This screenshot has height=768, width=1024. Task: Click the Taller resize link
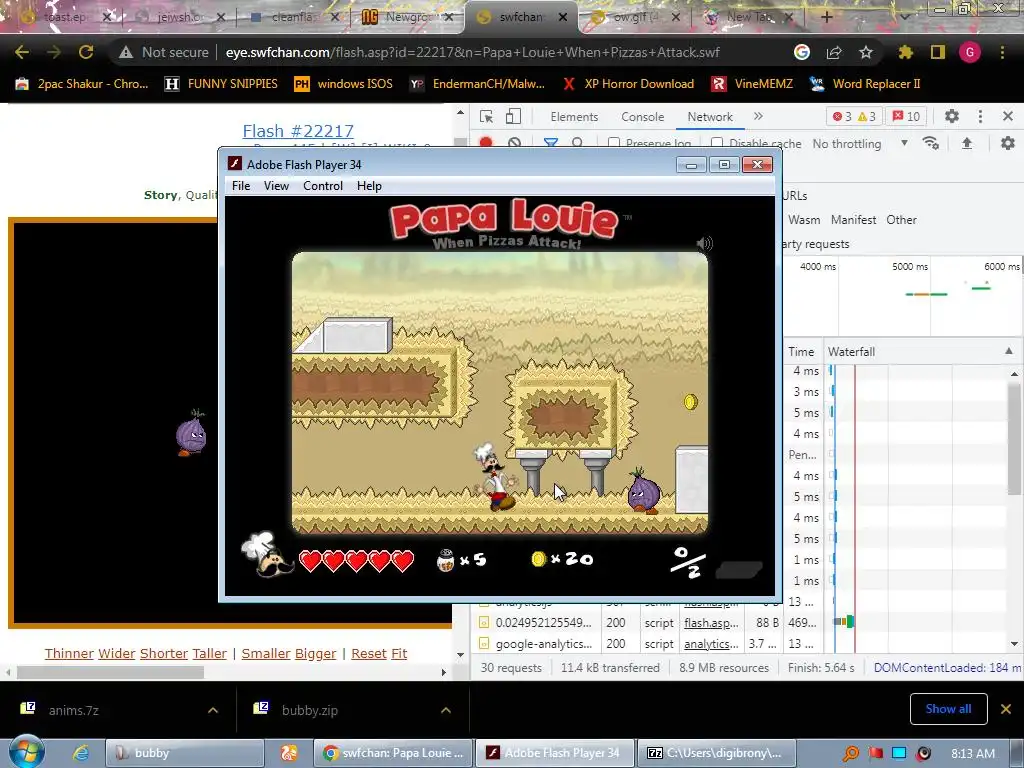pos(210,654)
